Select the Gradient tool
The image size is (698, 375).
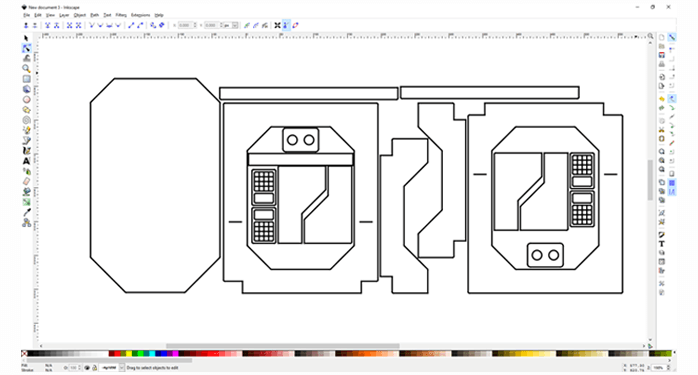pos(26,202)
